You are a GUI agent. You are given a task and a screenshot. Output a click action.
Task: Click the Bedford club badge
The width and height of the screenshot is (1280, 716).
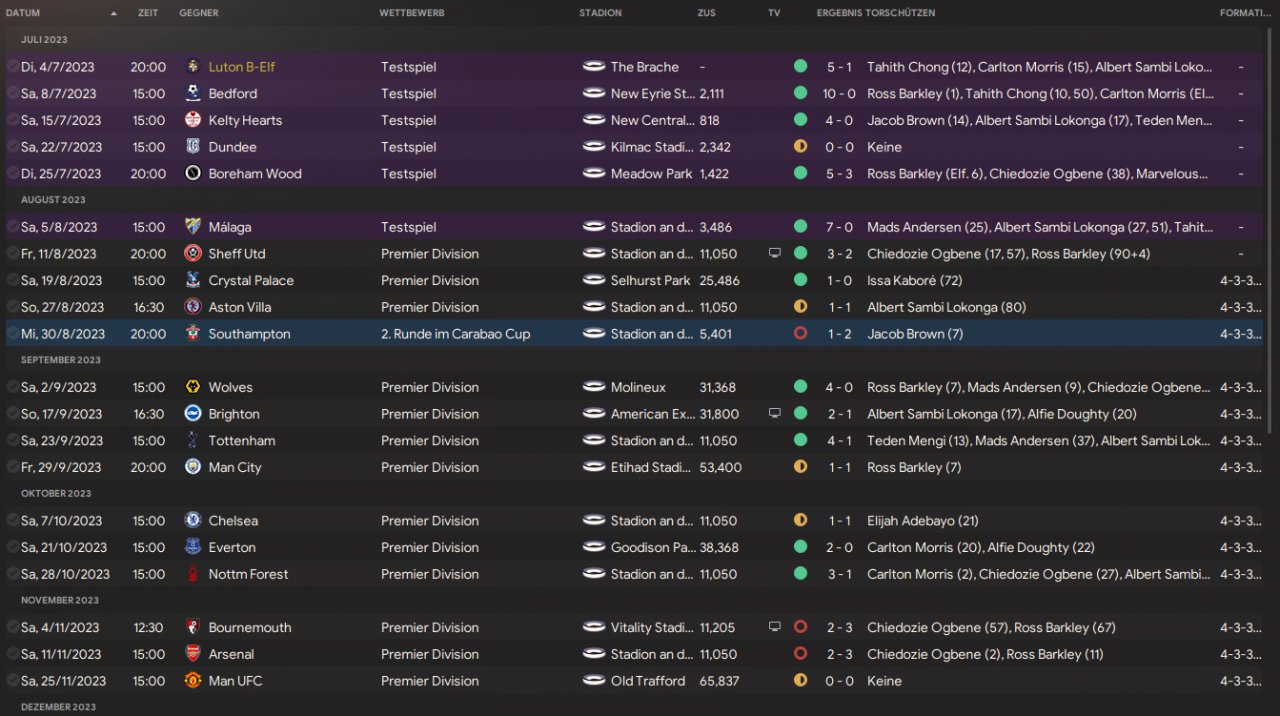pyautogui.click(x=193, y=93)
